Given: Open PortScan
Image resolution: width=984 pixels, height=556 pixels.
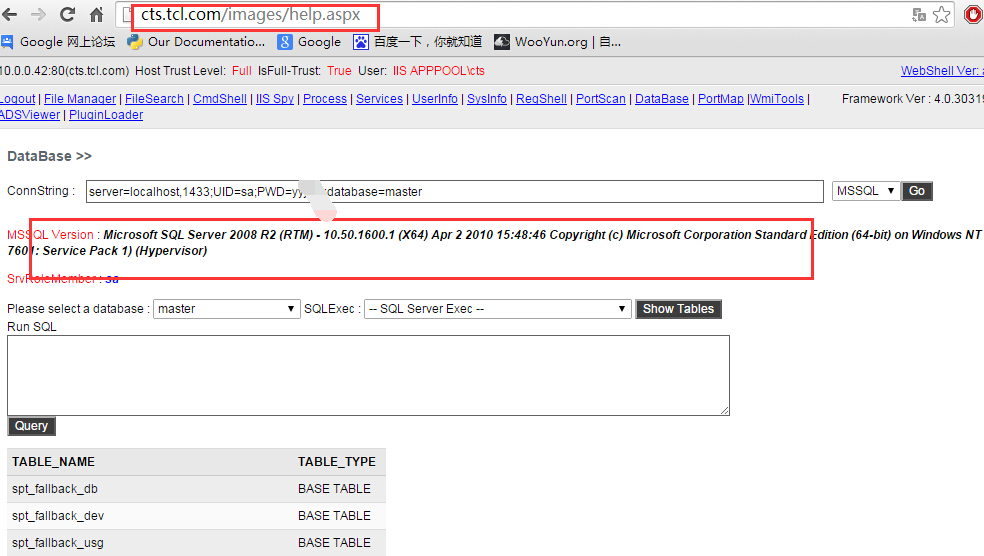Looking at the screenshot, I should (601, 99).
